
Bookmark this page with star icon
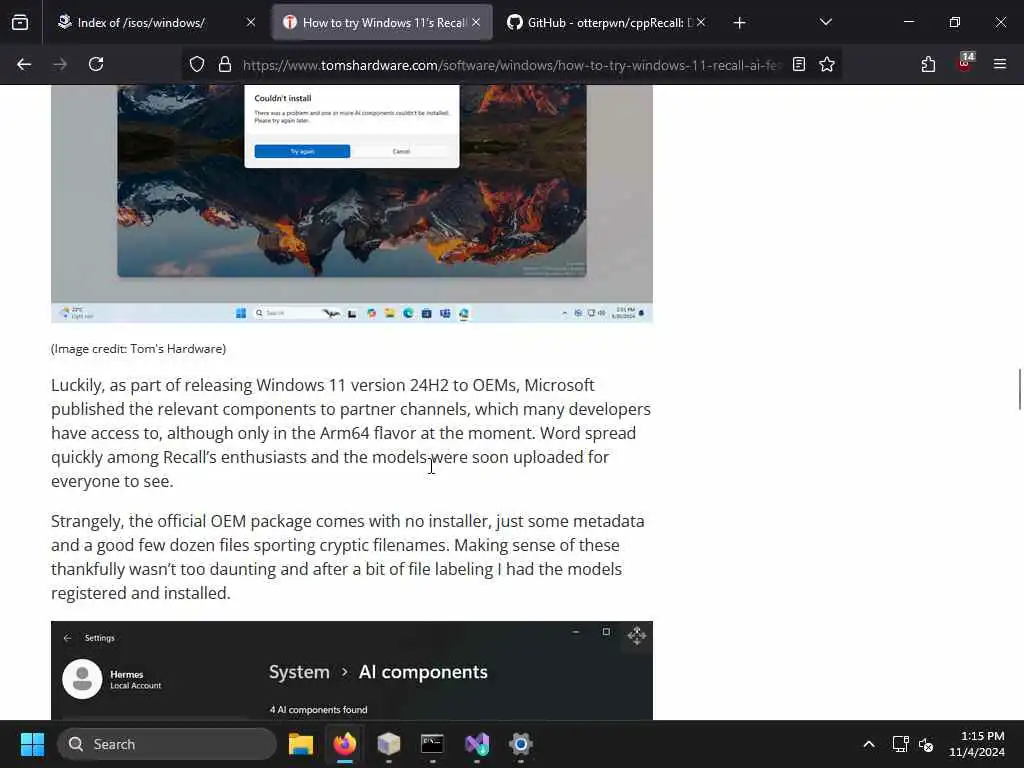pos(827,64)
